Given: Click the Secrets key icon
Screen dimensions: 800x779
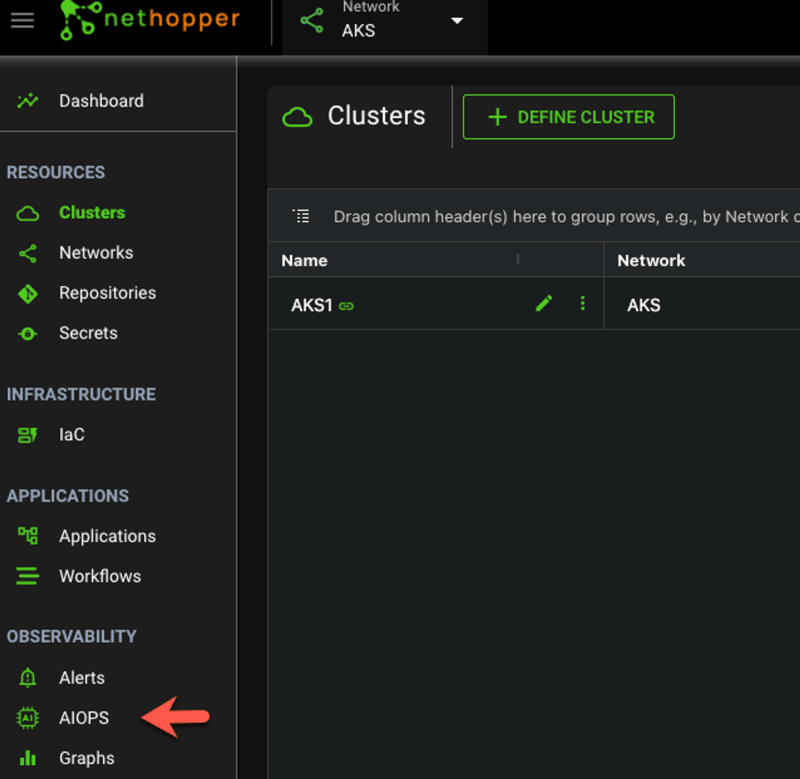Looking at the screenshot, I should [x=28, y=334].
